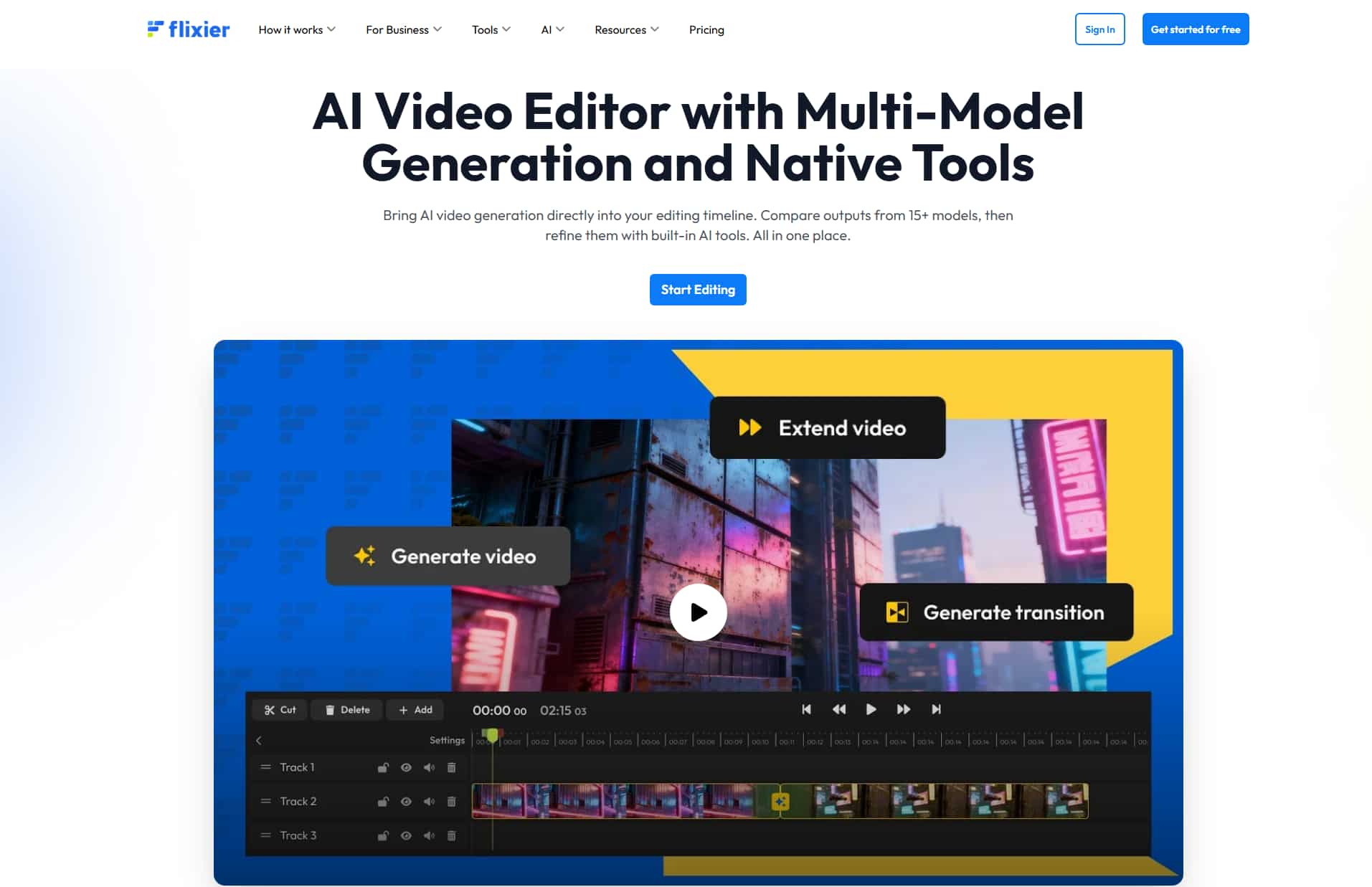Click the sparkle icon beside Generate video
The width and height of the screenshot is (1372, 887).
tap(364, 556)
